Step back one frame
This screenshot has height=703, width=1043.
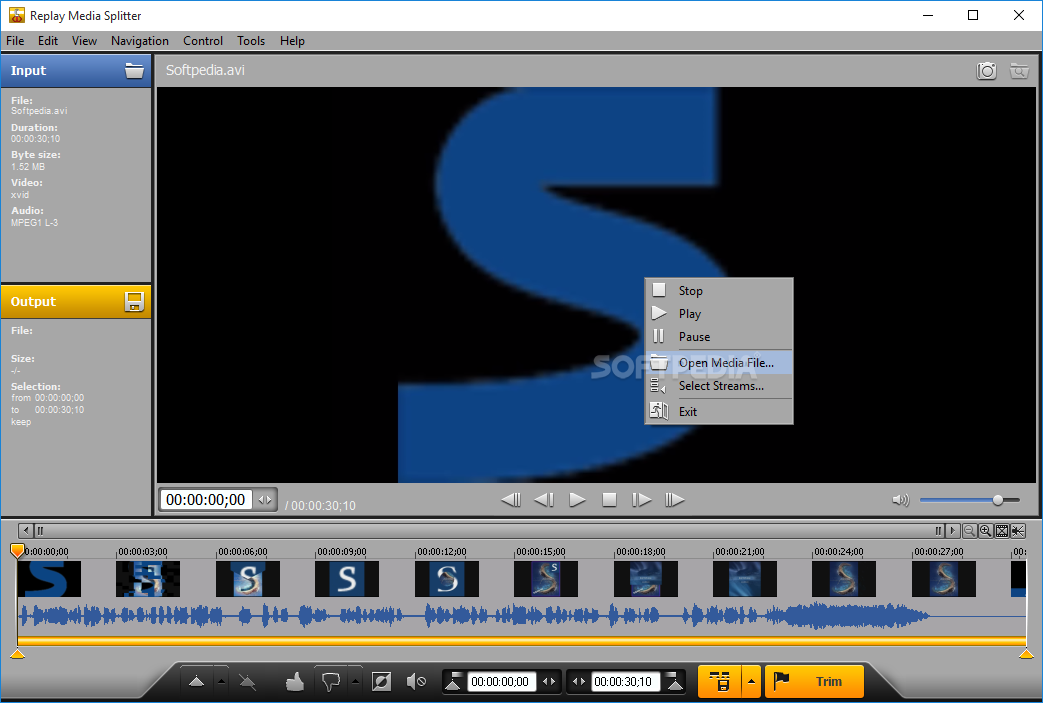tap(544, 499)
